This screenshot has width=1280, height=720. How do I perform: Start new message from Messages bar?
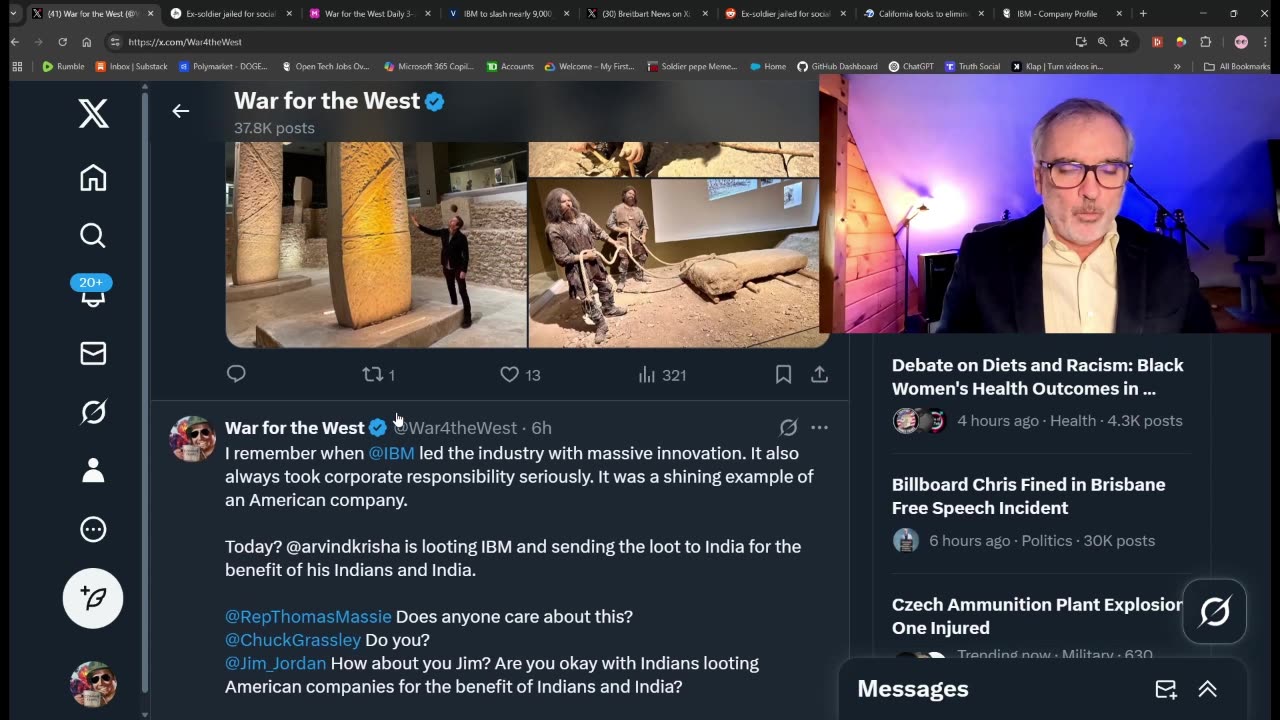click(x=1166, y=689)
